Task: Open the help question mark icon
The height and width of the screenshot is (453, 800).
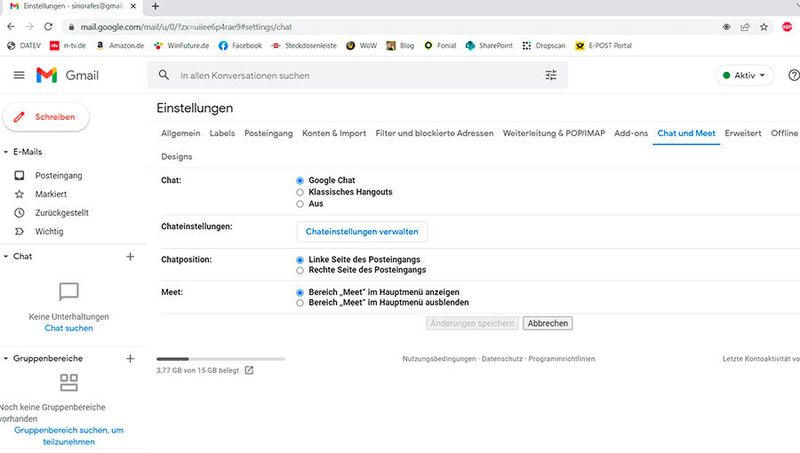Action: coord(793,75)
